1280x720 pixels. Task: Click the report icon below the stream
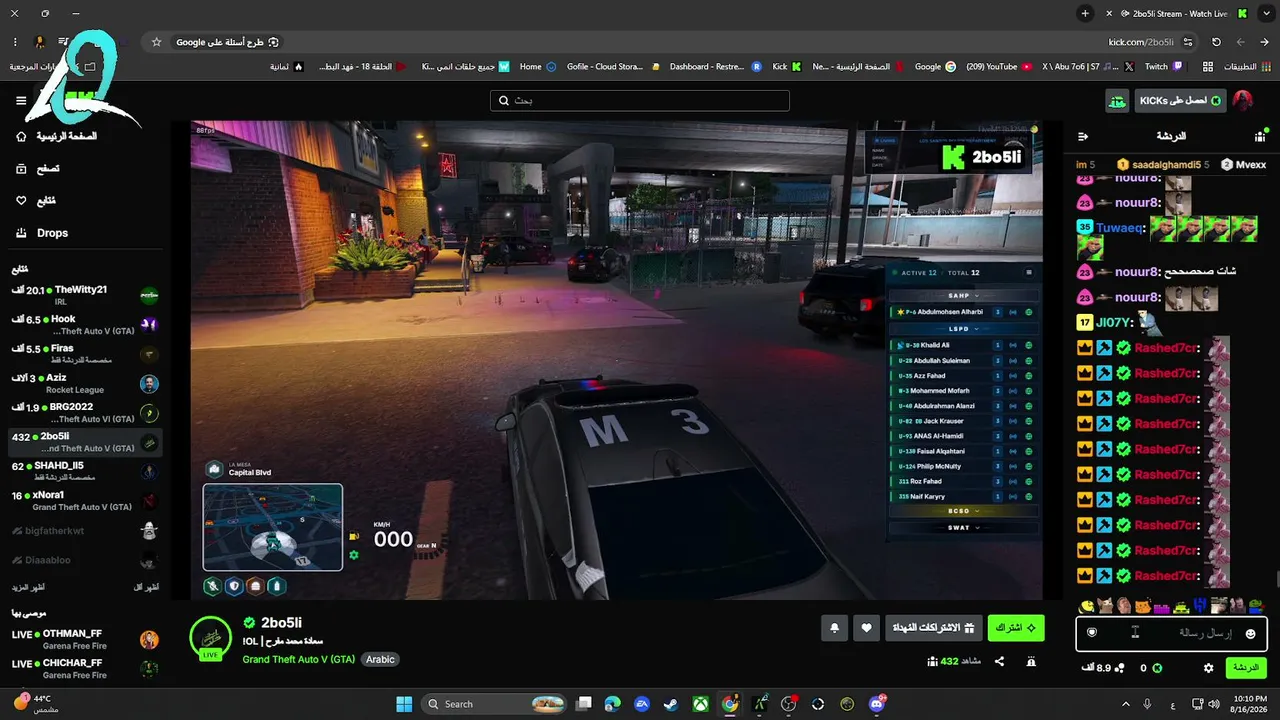click(x=1031, y=661)
